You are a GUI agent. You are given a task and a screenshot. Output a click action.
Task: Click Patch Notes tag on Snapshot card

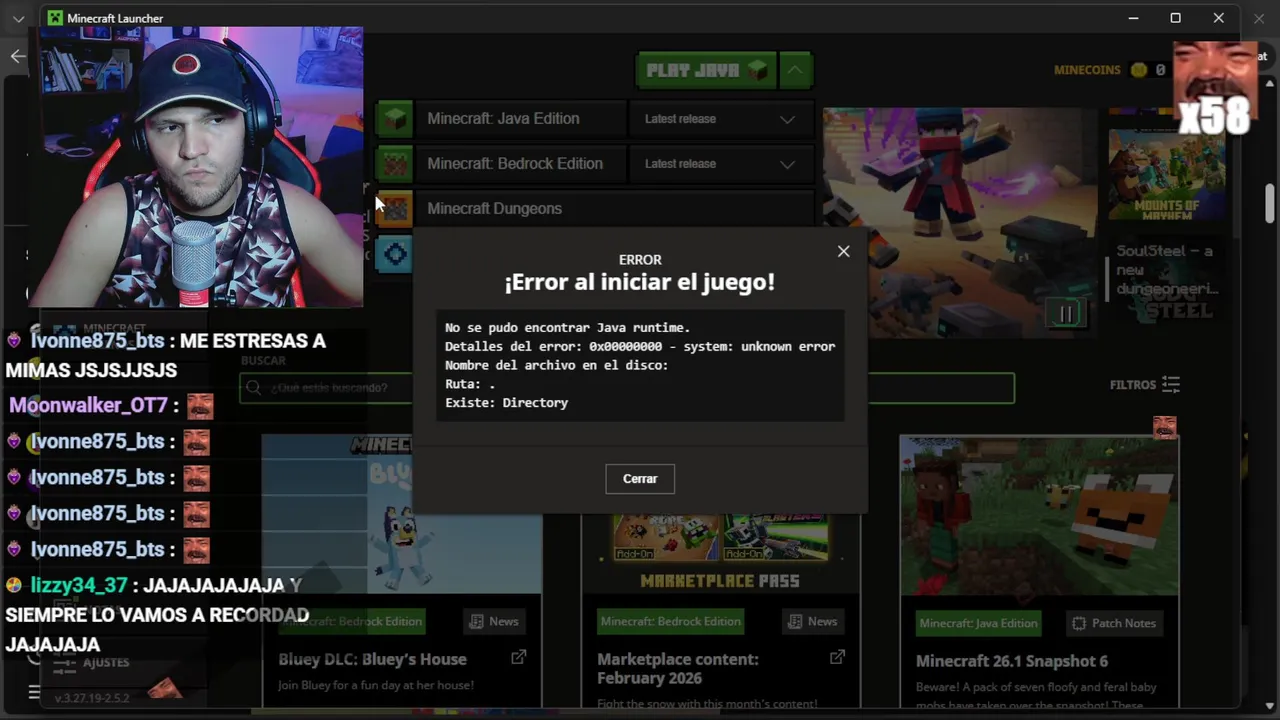(1113, 623)
